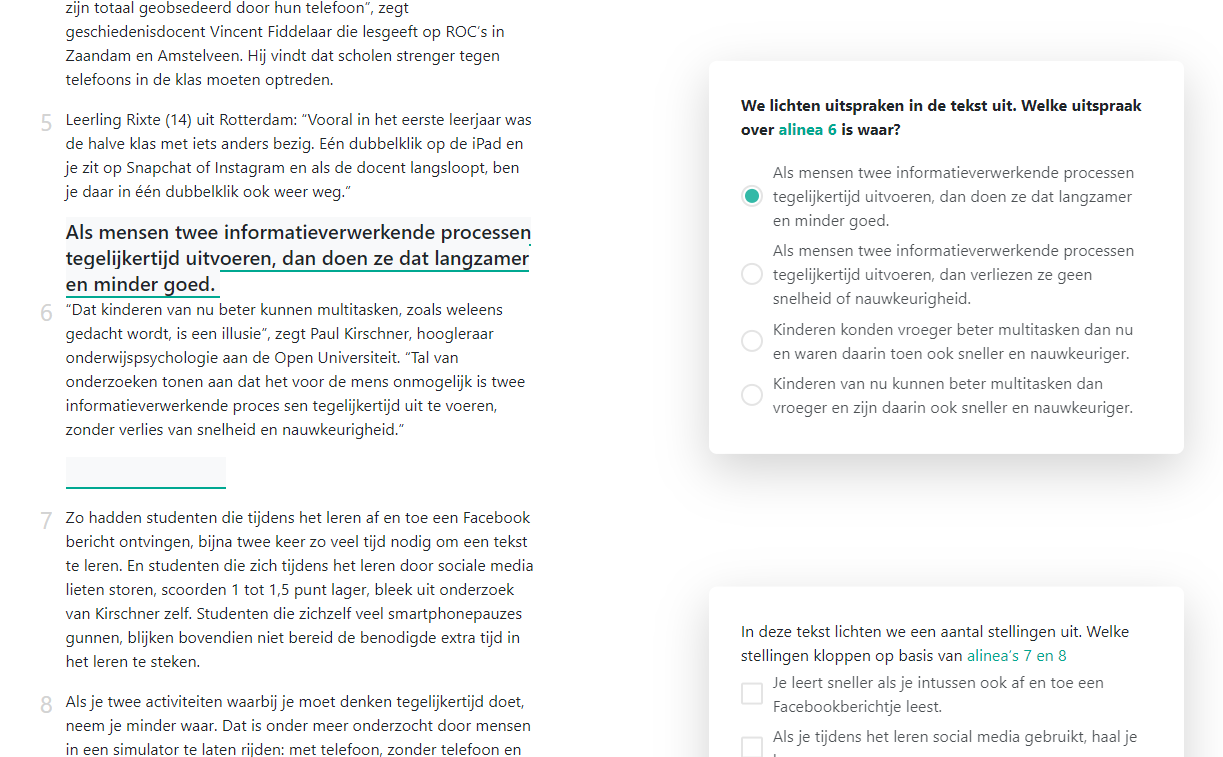Check the statement about social media during learning
Viewport: 1223px width, 757px height.
tap(751, 746)
